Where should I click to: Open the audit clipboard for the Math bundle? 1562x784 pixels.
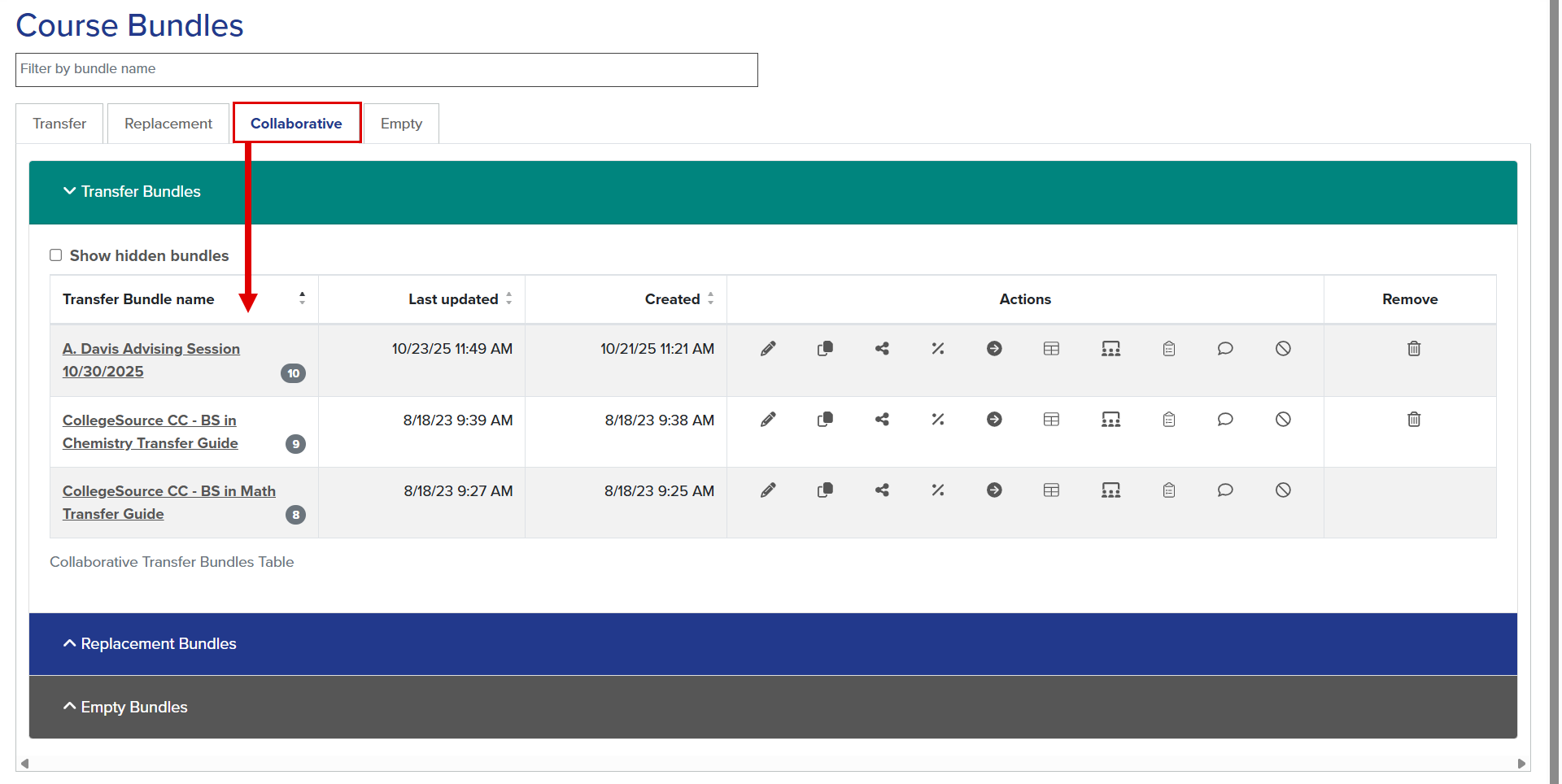[x=1169, y=490]
